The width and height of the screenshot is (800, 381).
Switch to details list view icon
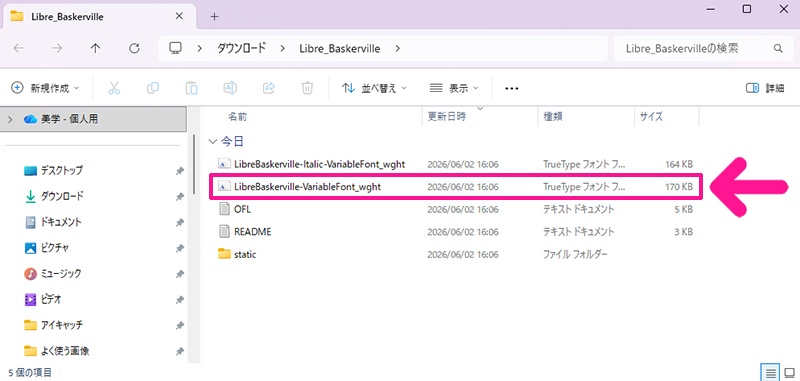click(x=770, y=372)
